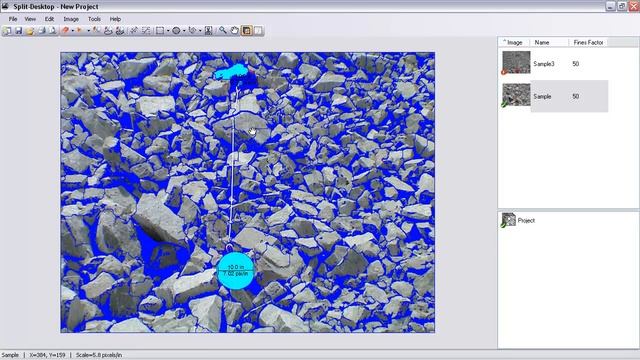Open the Edit menu

tap(49, 19)
